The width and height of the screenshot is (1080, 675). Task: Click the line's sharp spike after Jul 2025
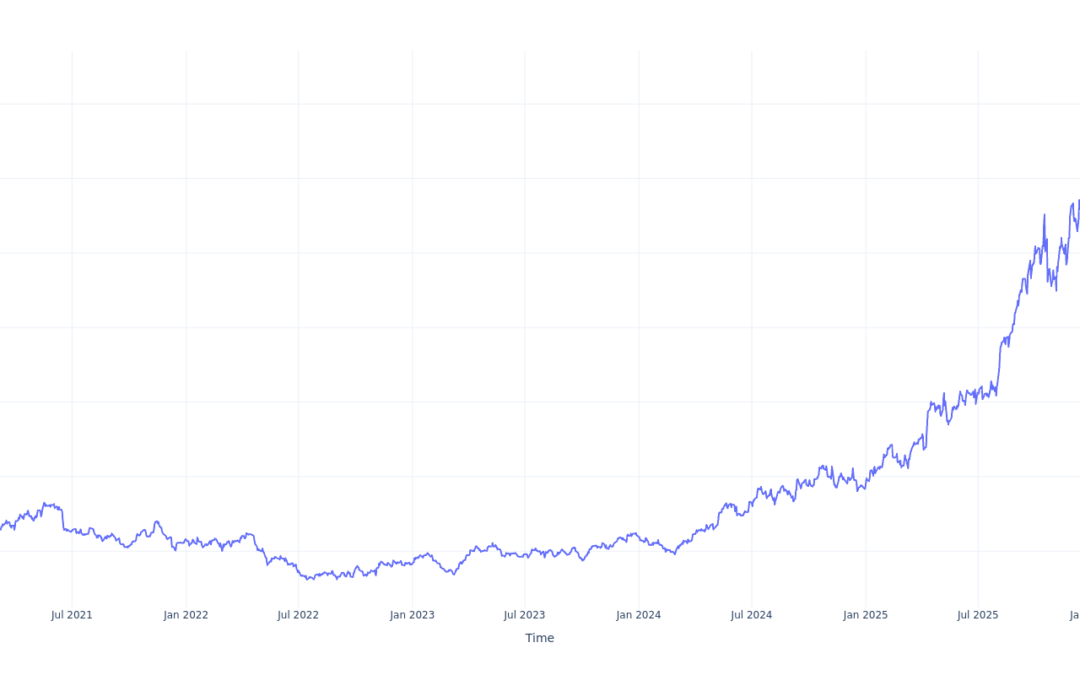pos(1044,215)
